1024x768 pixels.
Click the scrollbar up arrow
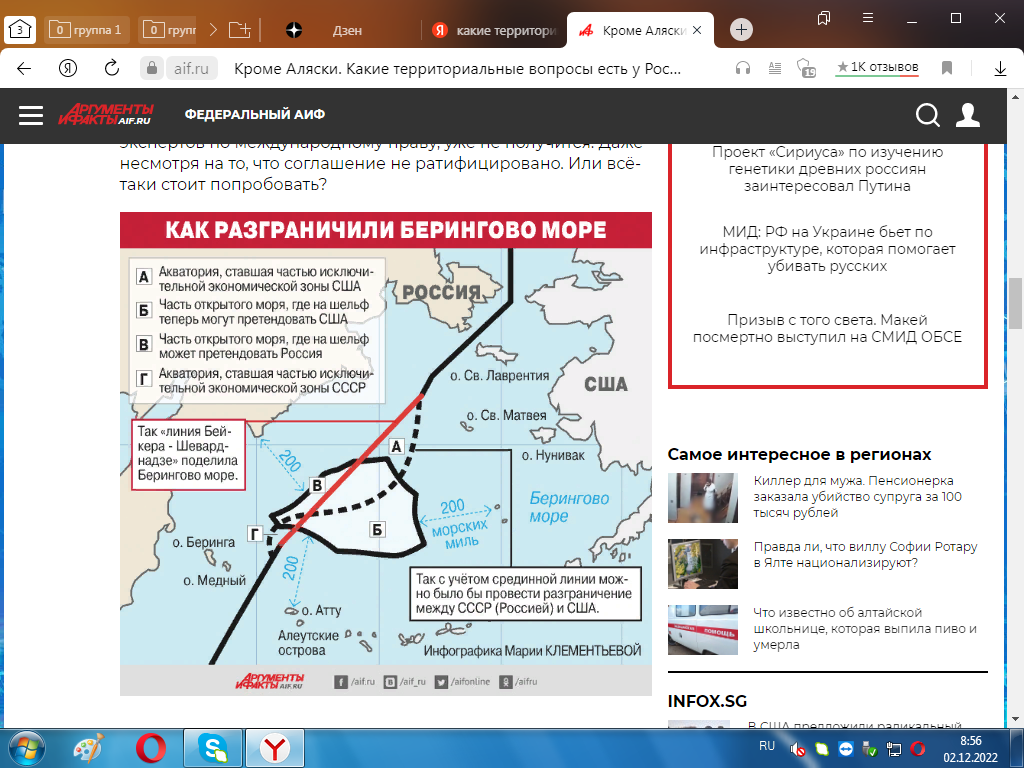(1015, 97)
